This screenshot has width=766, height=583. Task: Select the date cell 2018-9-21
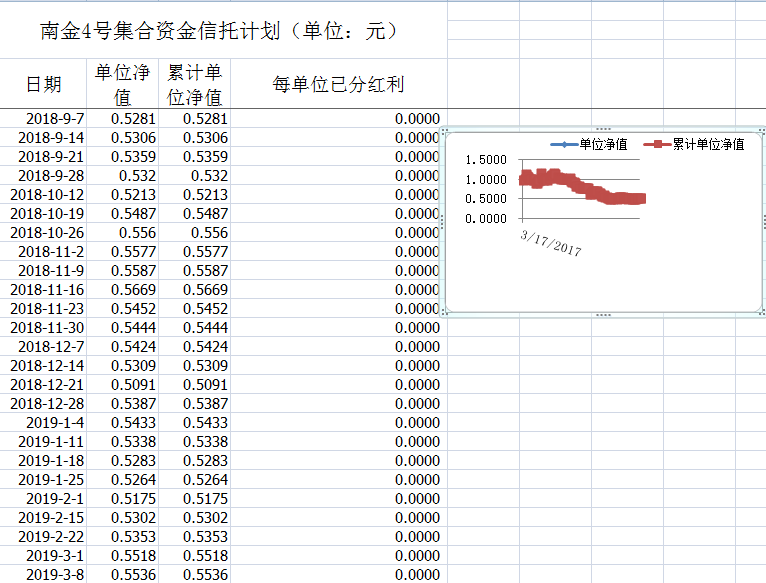click(x=43, y=156)
